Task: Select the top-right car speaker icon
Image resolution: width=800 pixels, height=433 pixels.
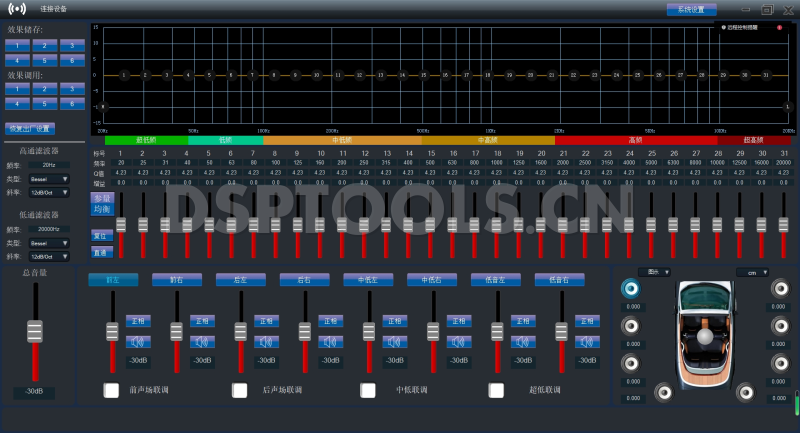Action: pos(778,289)
